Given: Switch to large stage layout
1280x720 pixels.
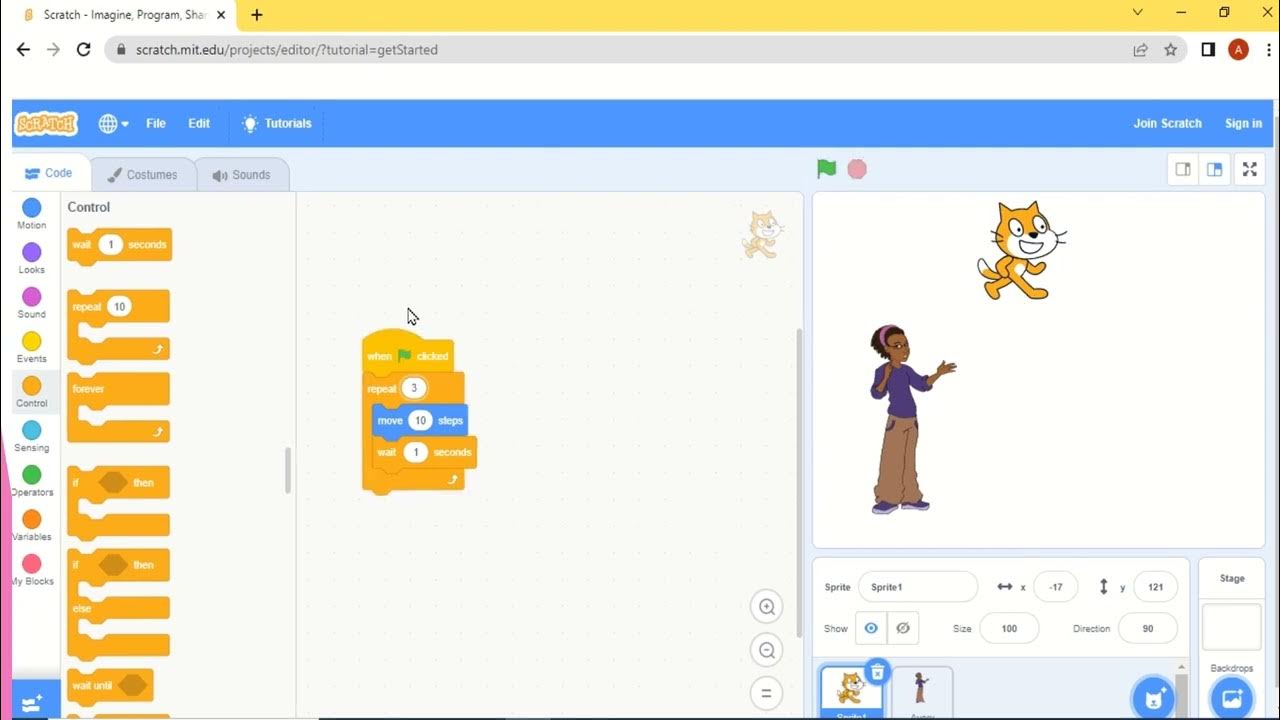Looking at the screenshot, I should 1214,169.
